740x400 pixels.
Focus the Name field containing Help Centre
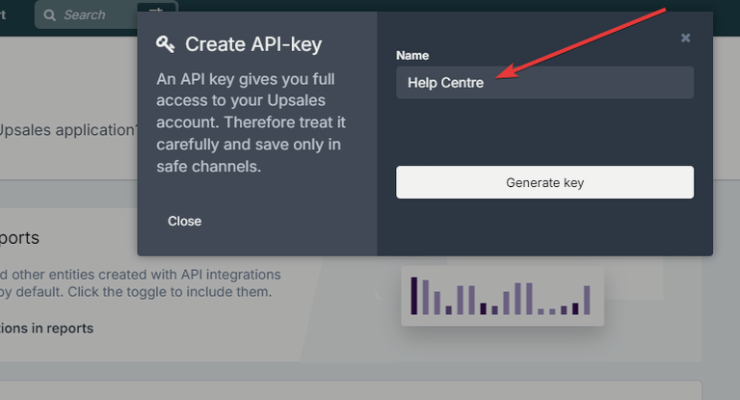[545, 83]
